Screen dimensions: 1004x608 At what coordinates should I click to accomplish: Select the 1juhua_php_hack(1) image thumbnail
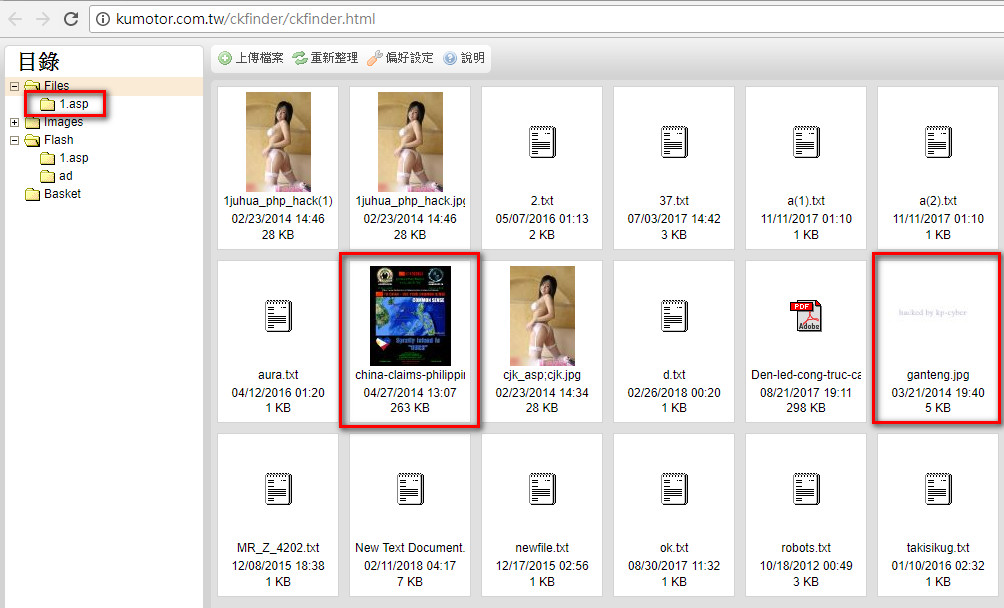click(x=279, y=141)
